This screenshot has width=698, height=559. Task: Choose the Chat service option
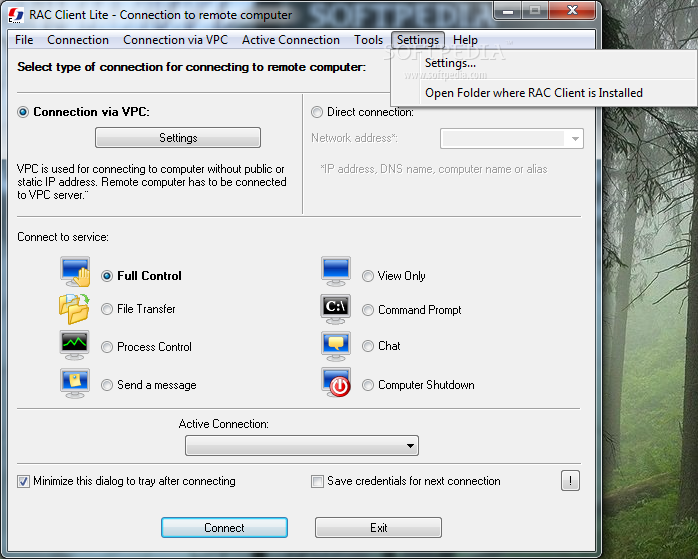click(x=368, y=346)
